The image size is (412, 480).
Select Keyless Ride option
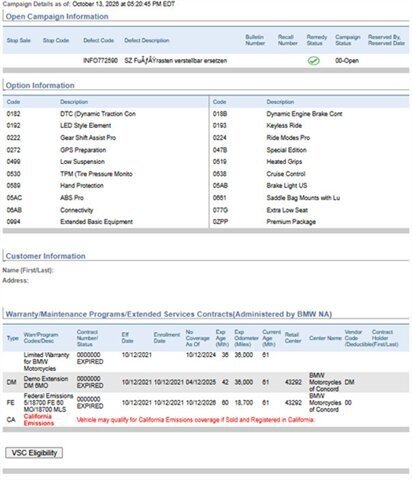(284, 126)
